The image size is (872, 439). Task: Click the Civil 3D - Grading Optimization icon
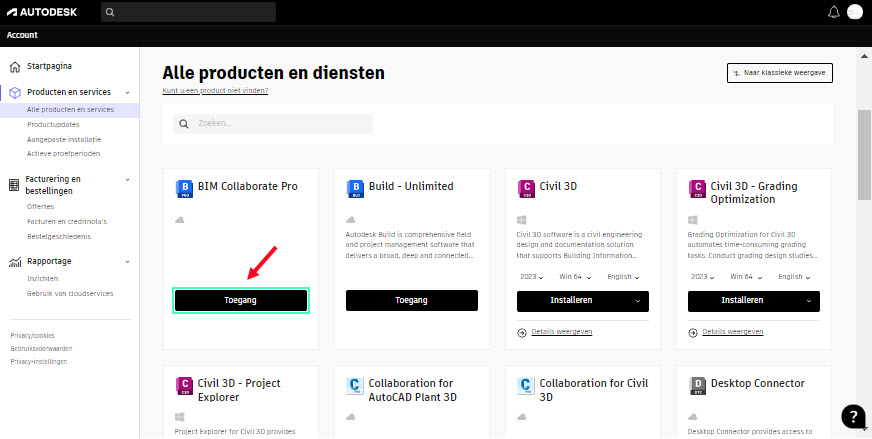click(697, 189)
